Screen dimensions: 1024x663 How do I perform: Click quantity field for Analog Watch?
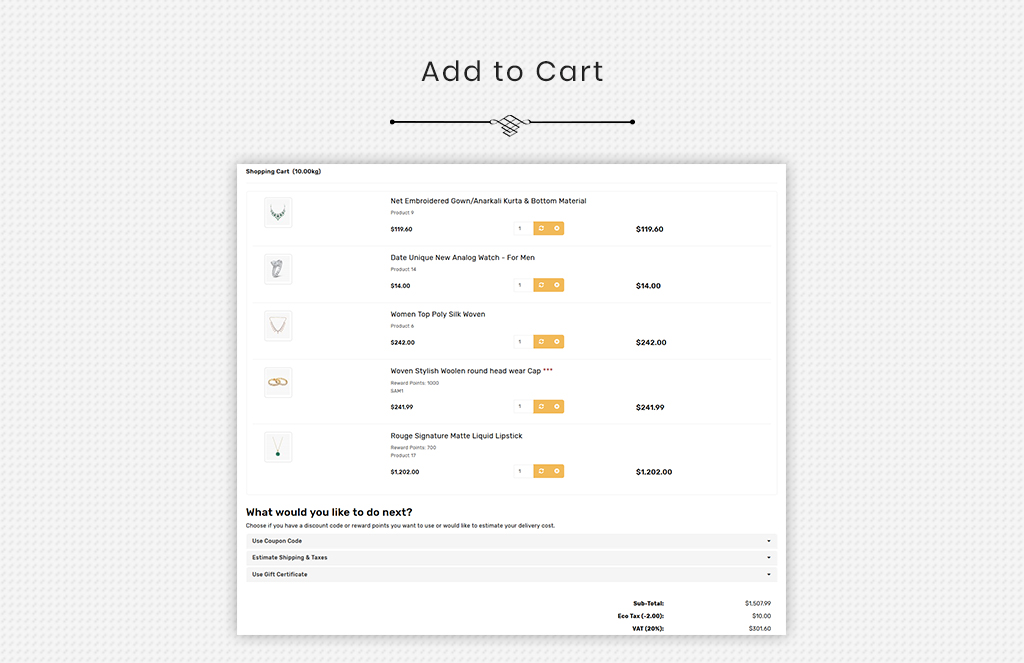[x=523, y=285]
